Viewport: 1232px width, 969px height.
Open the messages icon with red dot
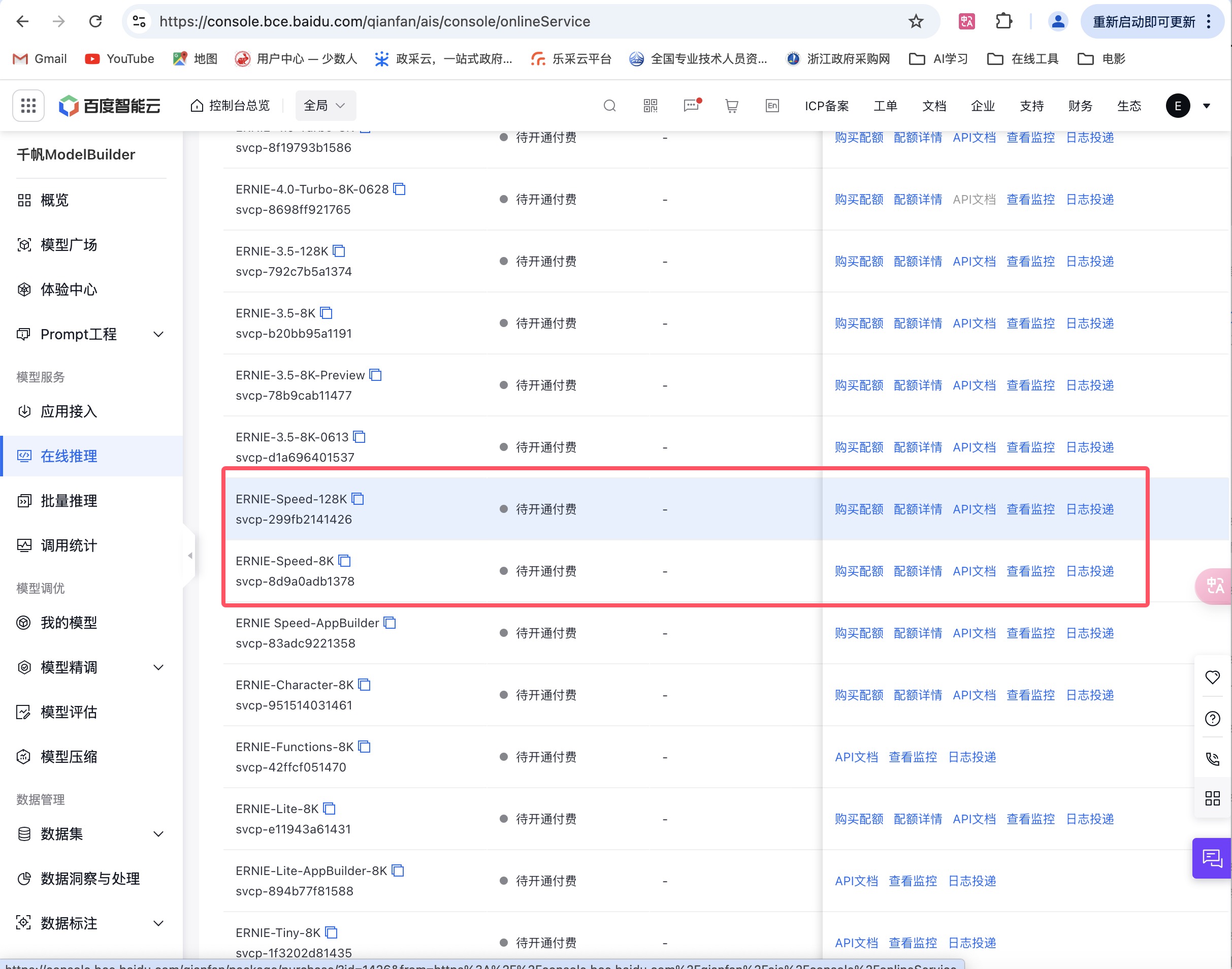pyautogui.click(x=691, y=106)
